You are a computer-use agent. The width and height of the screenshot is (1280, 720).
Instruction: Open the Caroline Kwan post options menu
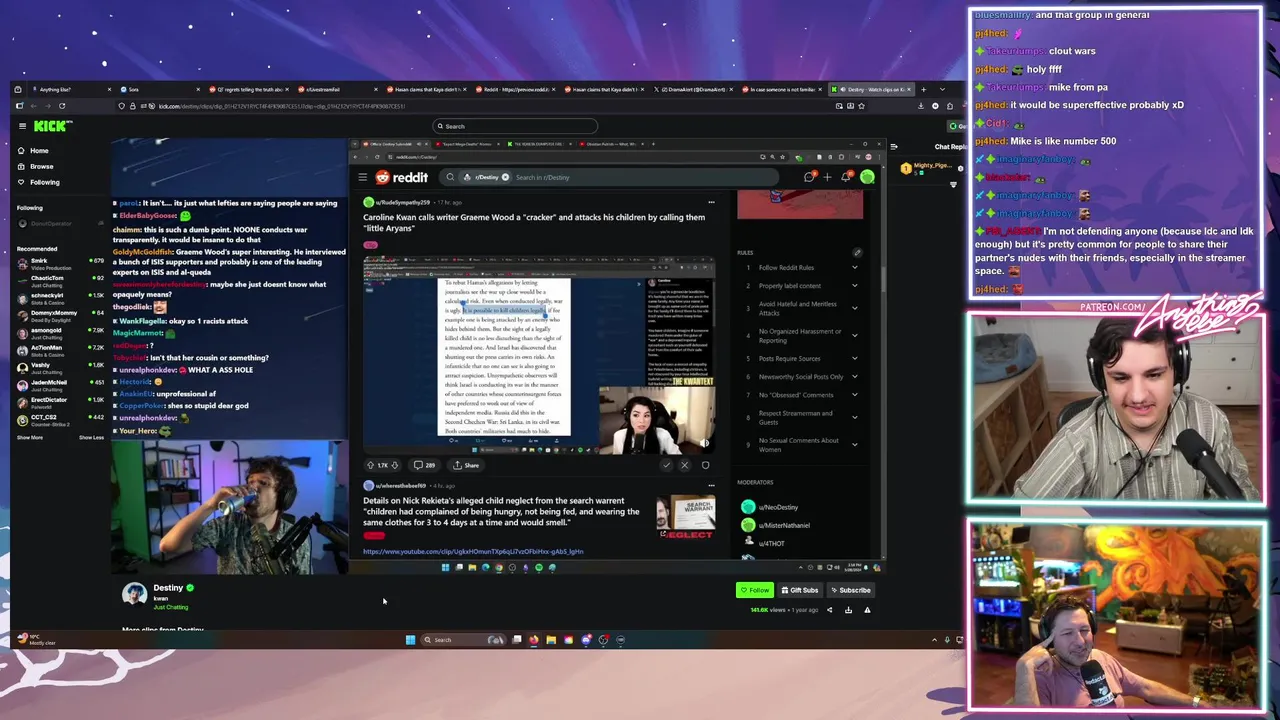tap(711, 202)
